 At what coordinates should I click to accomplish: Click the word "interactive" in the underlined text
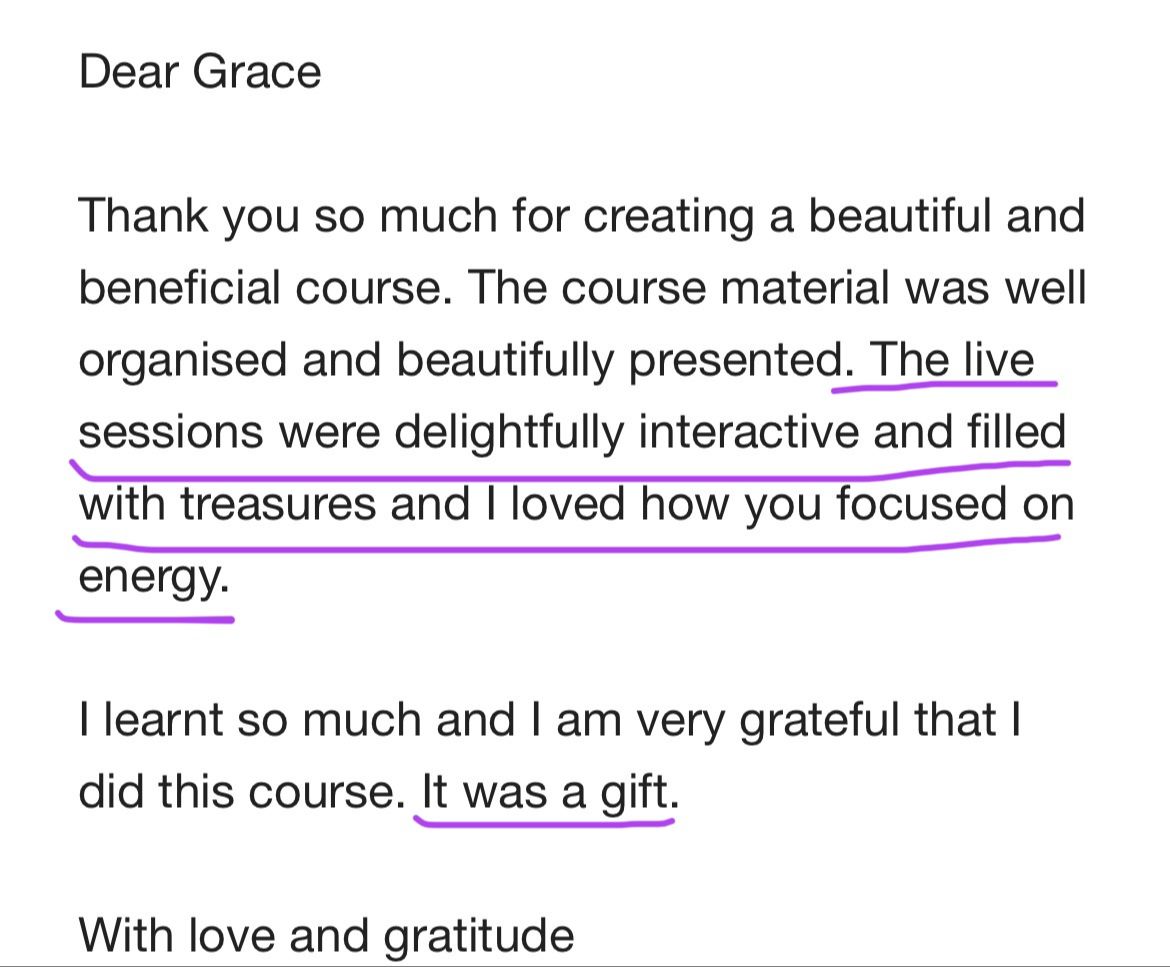(x=748, y=432)
